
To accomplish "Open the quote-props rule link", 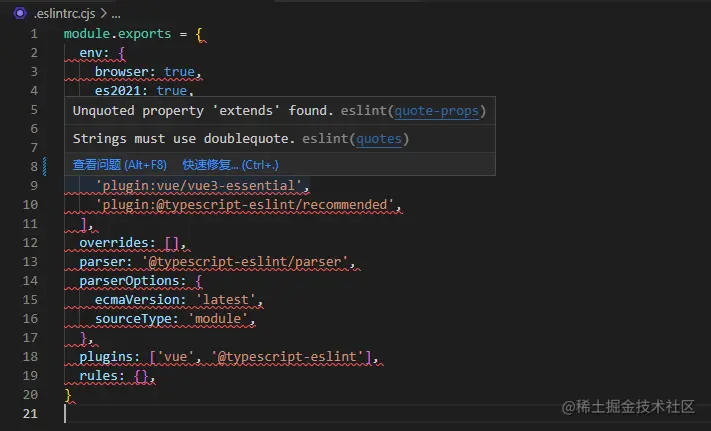I will [x=436, y=111].
